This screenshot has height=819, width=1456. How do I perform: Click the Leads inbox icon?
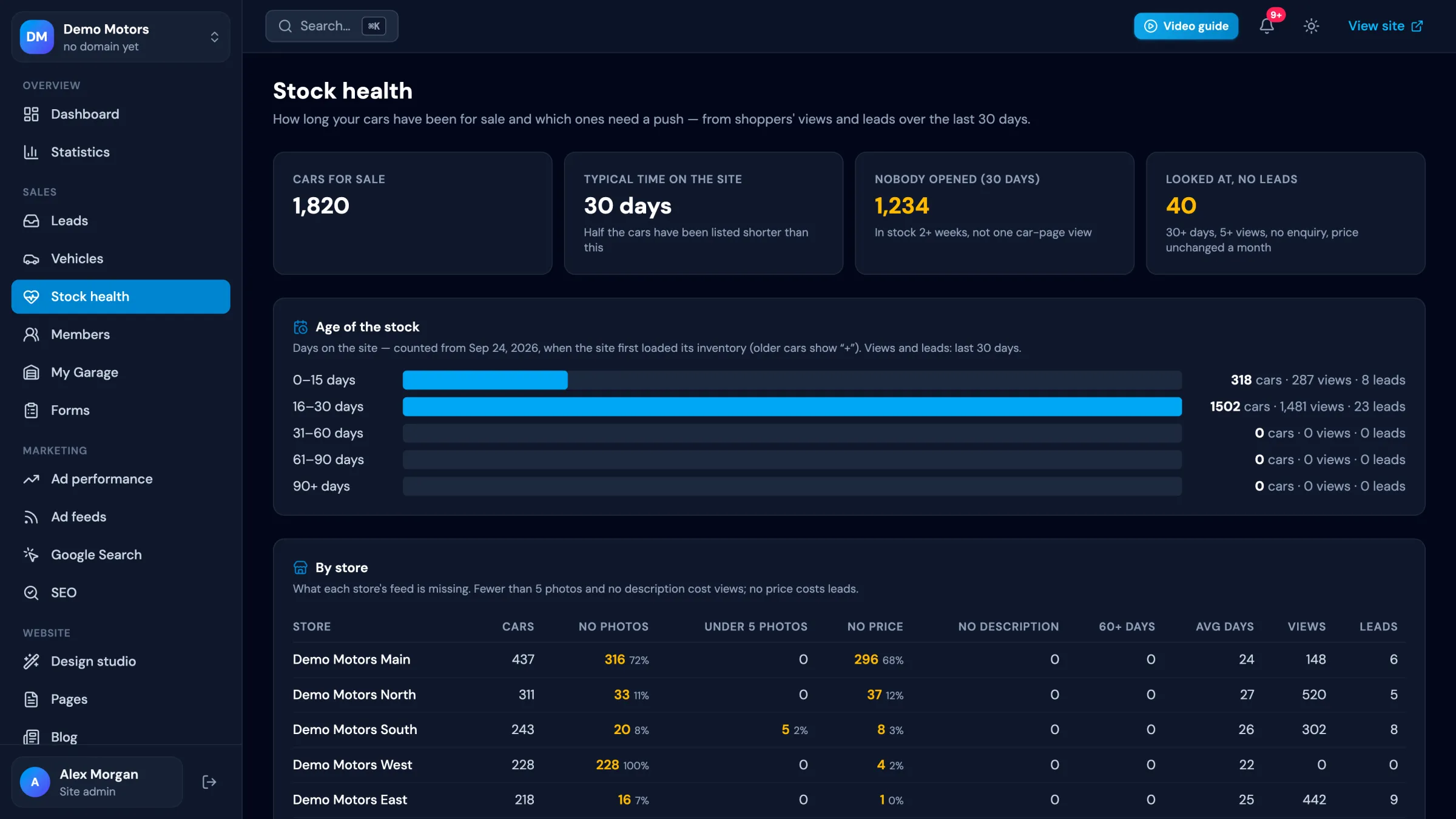point(31,221)
